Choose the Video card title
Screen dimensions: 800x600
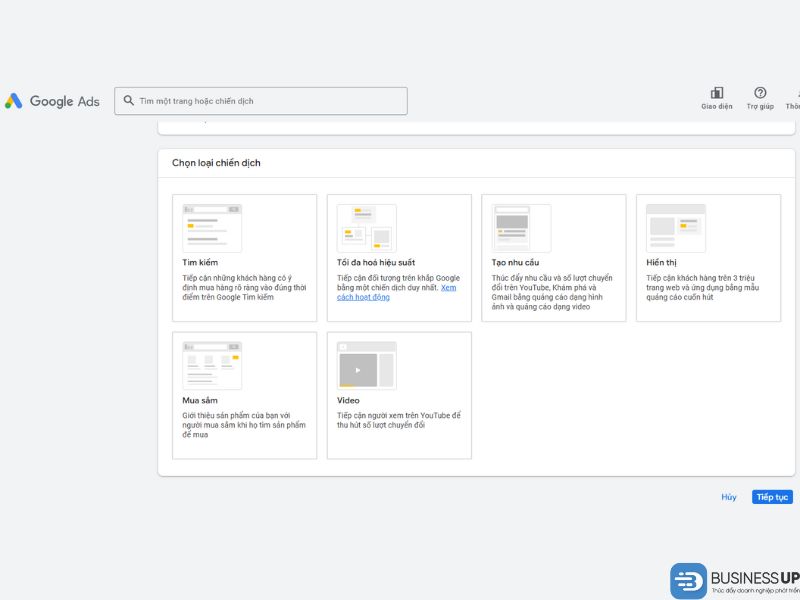348,400
